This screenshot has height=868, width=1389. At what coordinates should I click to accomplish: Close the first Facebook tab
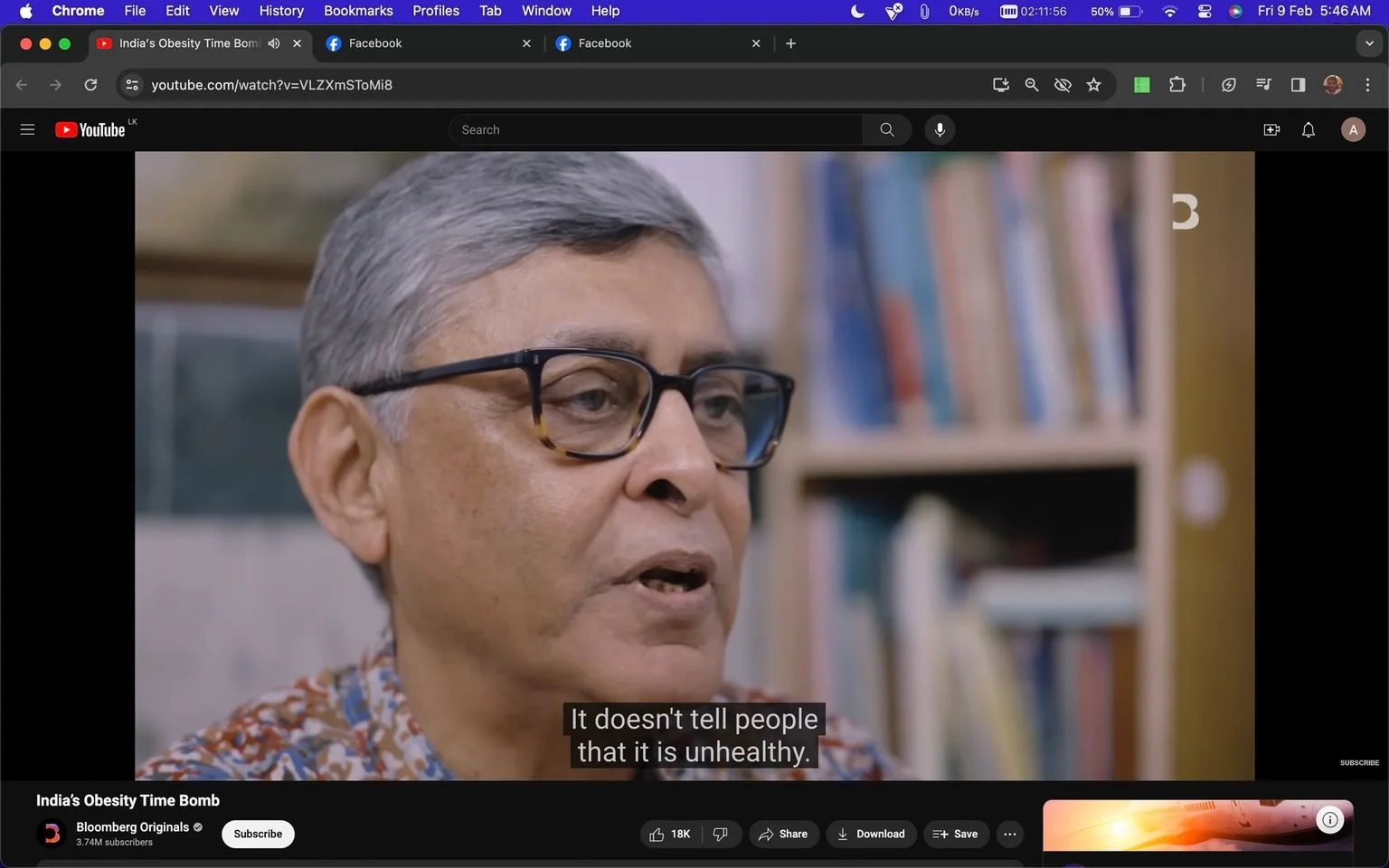[x=526, y=43]
